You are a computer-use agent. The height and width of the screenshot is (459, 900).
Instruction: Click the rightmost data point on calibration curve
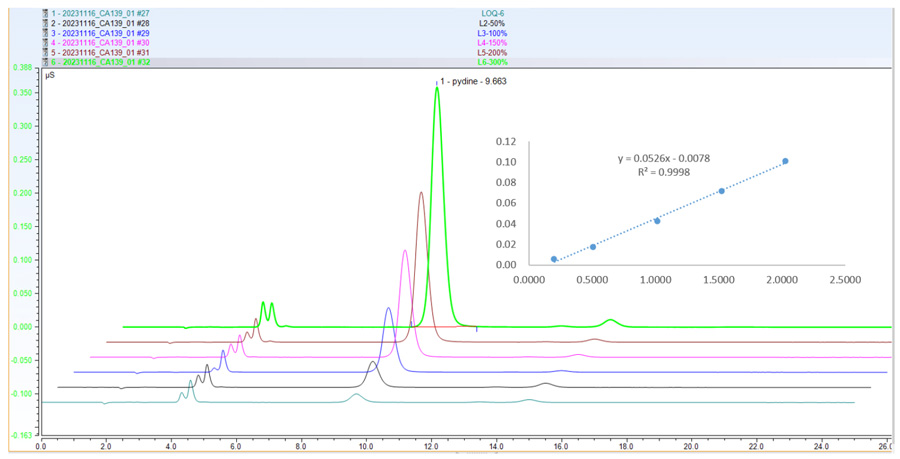[x=785, y=161]
